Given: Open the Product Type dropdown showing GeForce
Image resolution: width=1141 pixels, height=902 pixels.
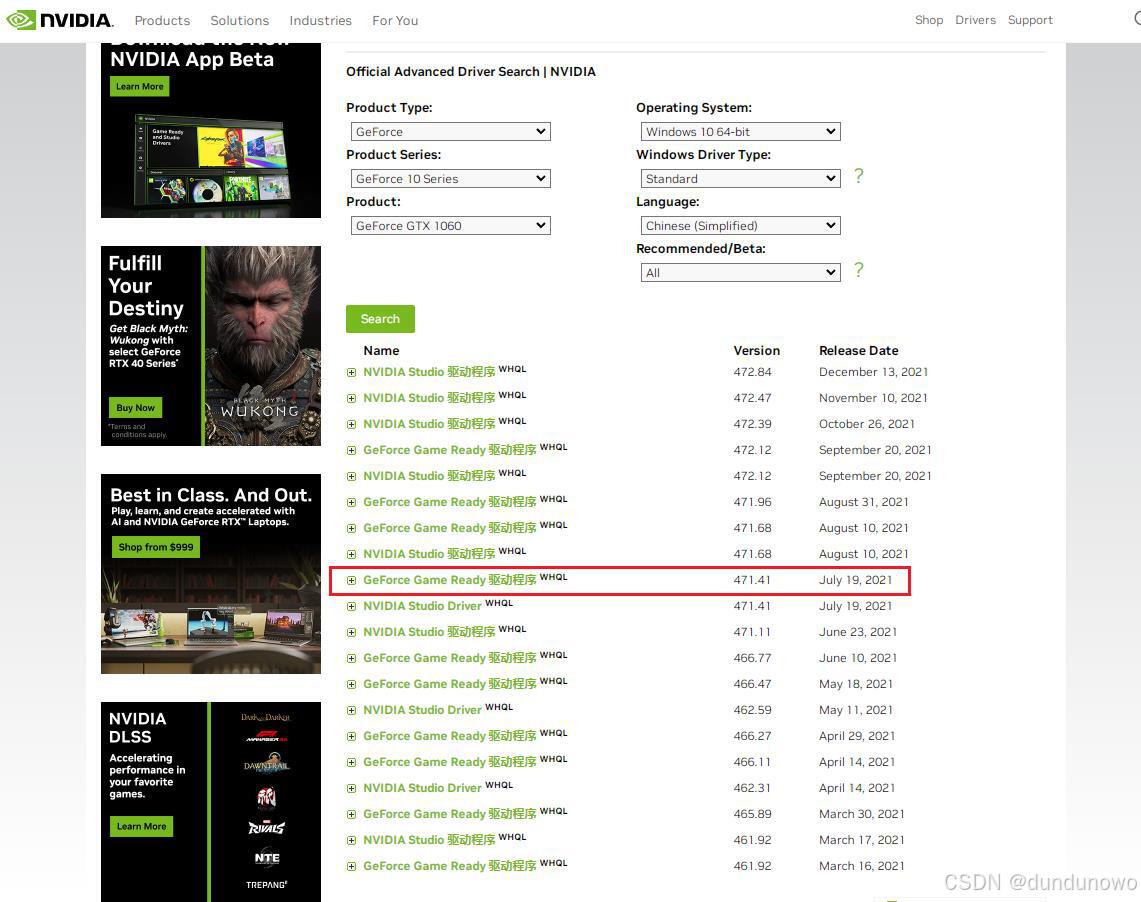Looking at the screenshot, I should click(450, 132).
